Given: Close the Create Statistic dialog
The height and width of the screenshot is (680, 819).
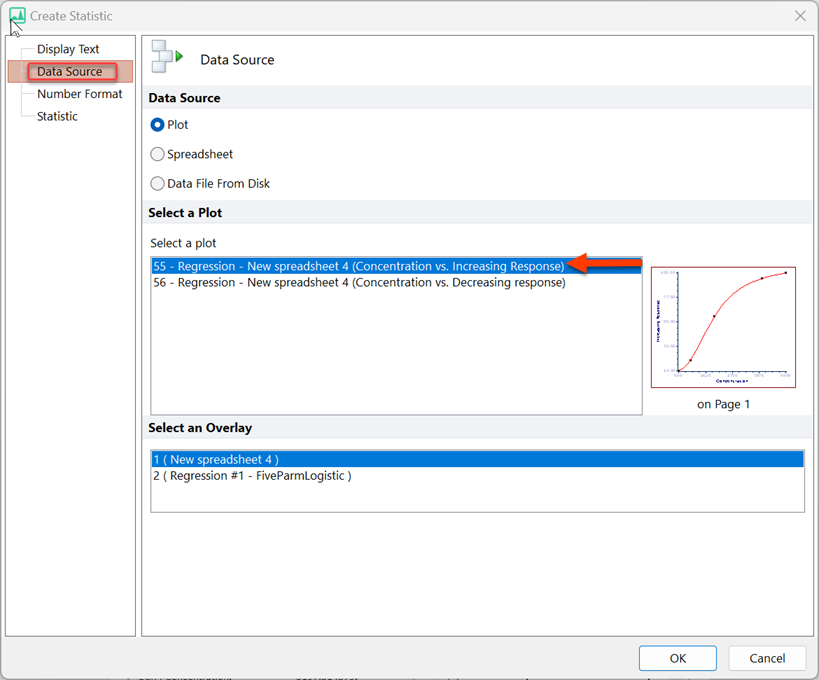Looking at the screenshot, I should pyautogui.click(x=799, y=16).
